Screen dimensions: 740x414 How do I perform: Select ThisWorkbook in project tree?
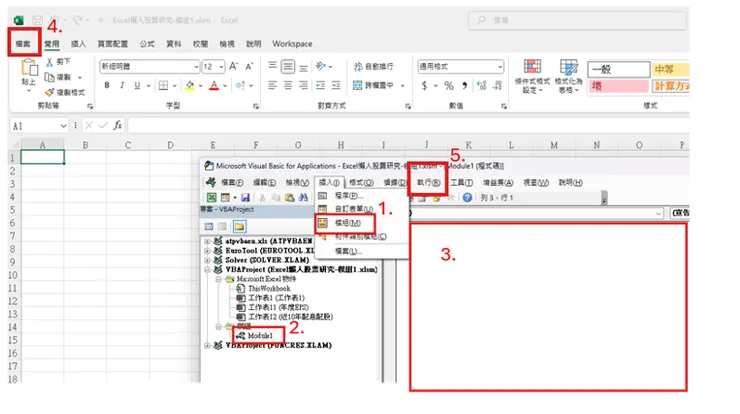(x=269, y=288)
